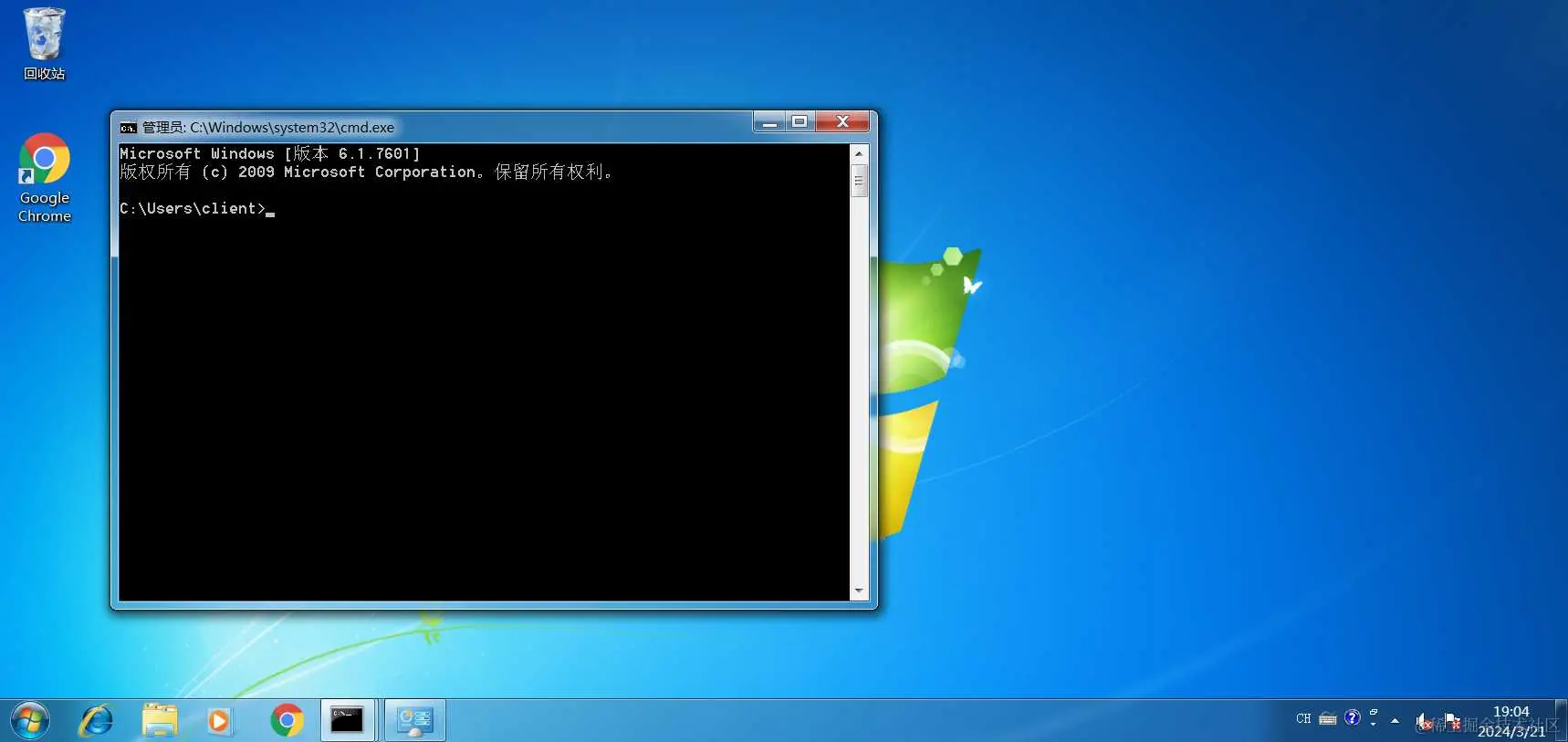The width and height of the screenshot is (1568, 742).
Task: Open the Windows Start menu orb
Action: coord(30,721)
